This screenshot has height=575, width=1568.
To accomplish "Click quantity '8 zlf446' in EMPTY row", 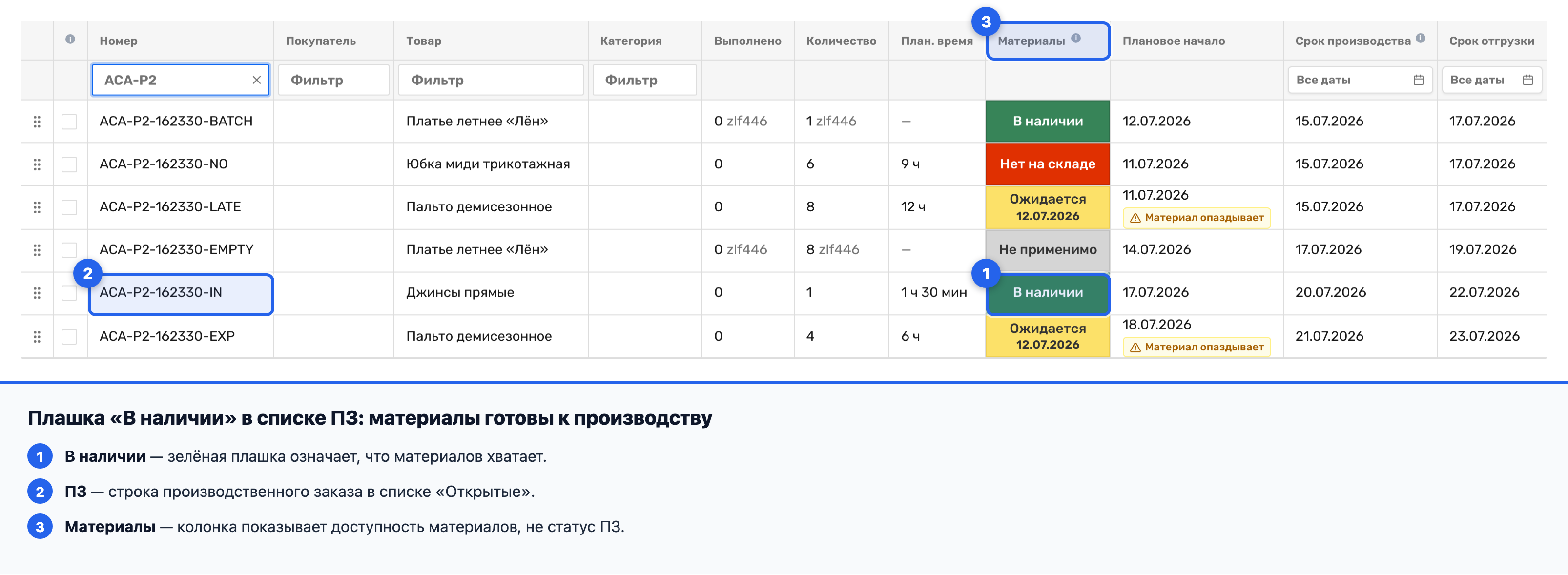I will [x=833, y=249].
